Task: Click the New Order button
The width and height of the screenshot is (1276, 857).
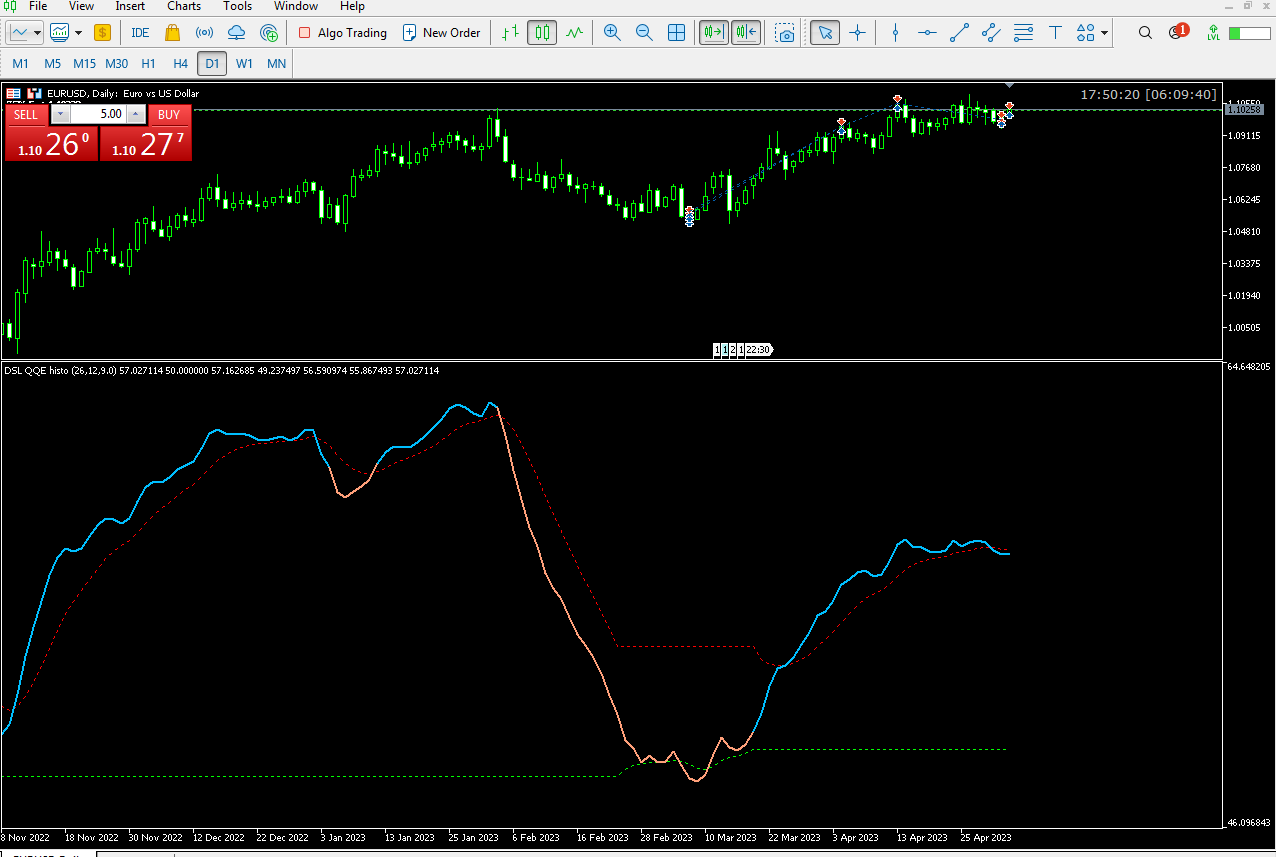Action: (x=441, y=33)
